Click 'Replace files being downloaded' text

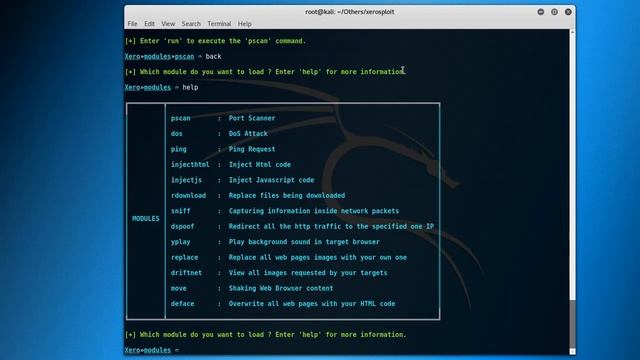click(x=287, y=196)
